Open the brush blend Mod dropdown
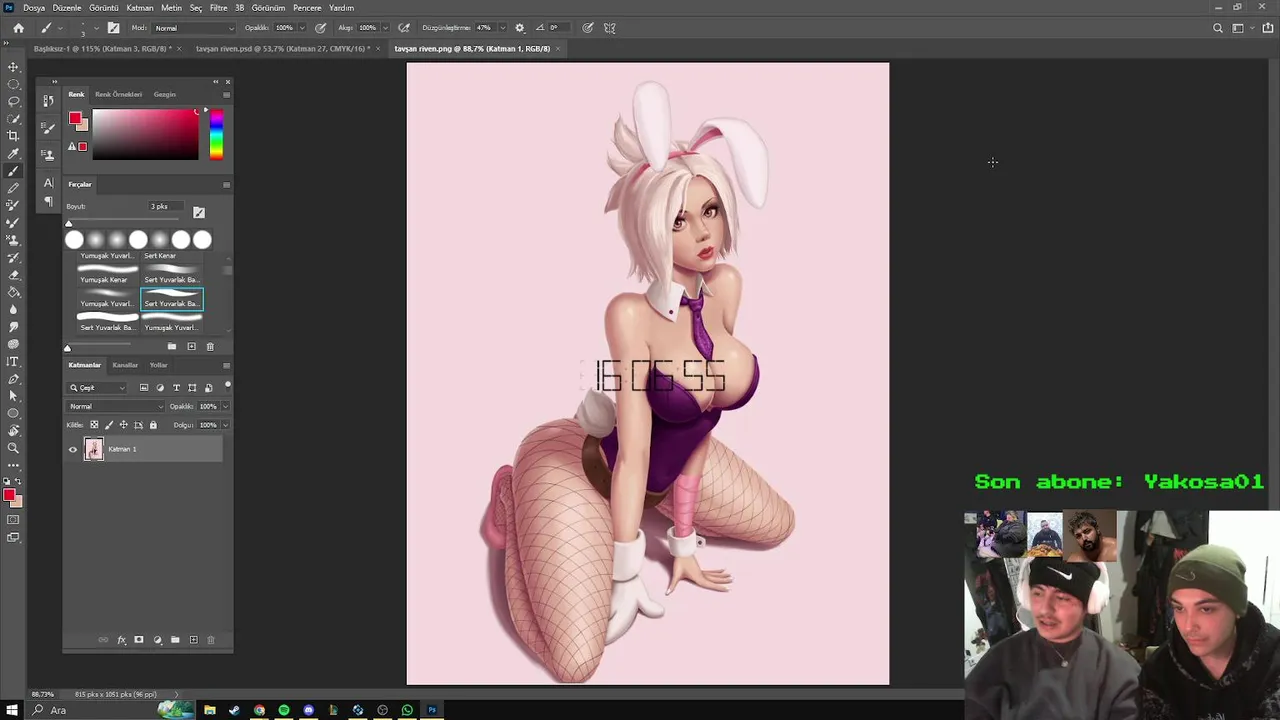The width and height of the screenshot is (1280, 720). pyautogui.click(x=194, y=28)
